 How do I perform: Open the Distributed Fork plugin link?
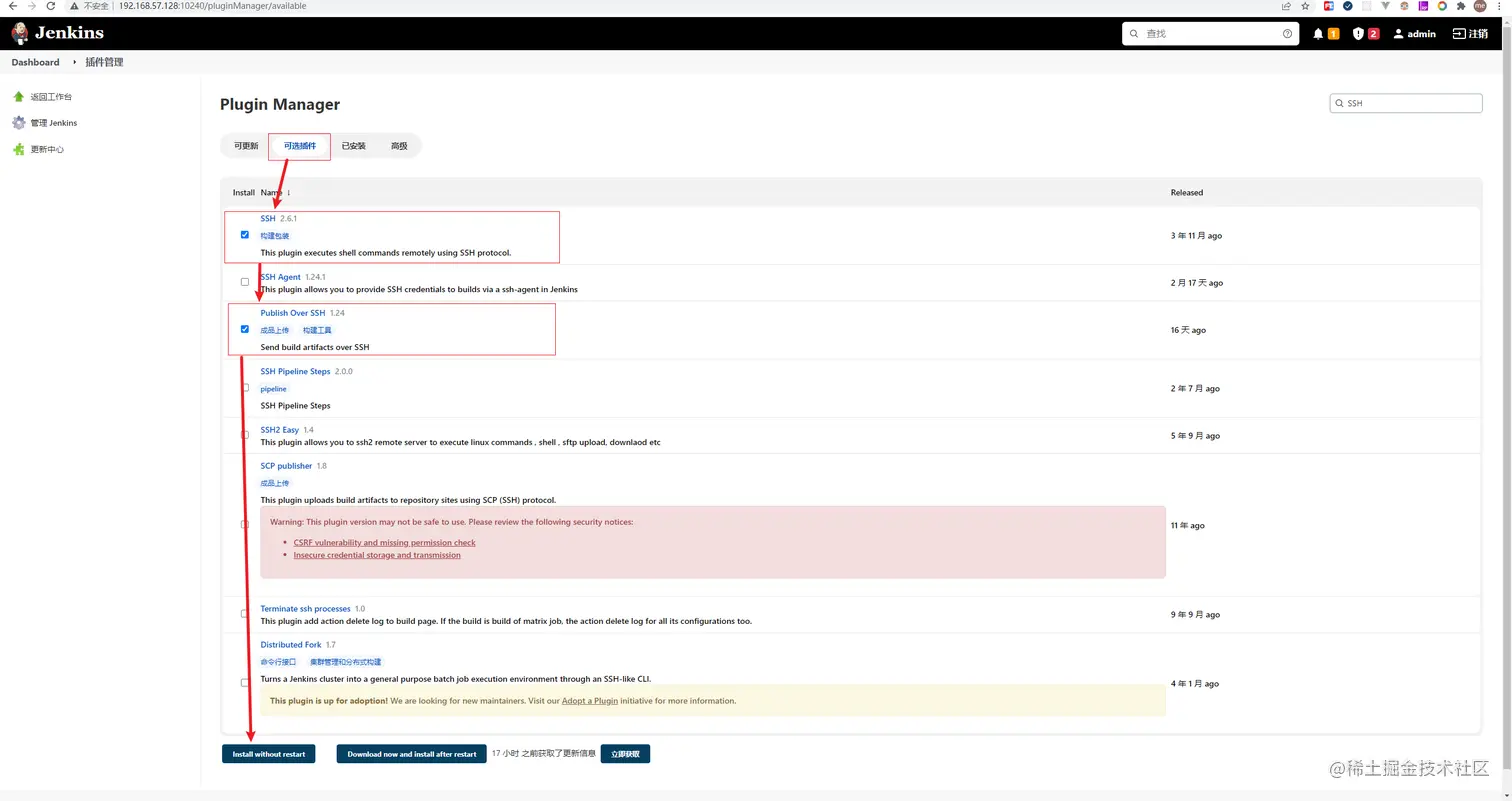click(291, 645)
